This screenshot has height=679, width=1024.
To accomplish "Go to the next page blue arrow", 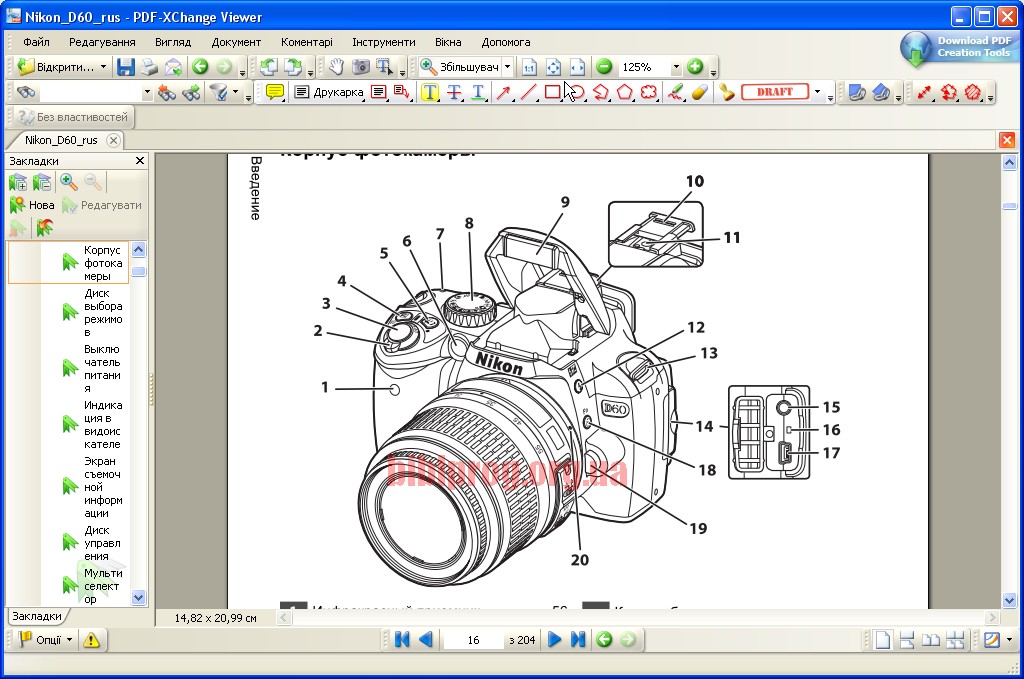I will (554, 640).
